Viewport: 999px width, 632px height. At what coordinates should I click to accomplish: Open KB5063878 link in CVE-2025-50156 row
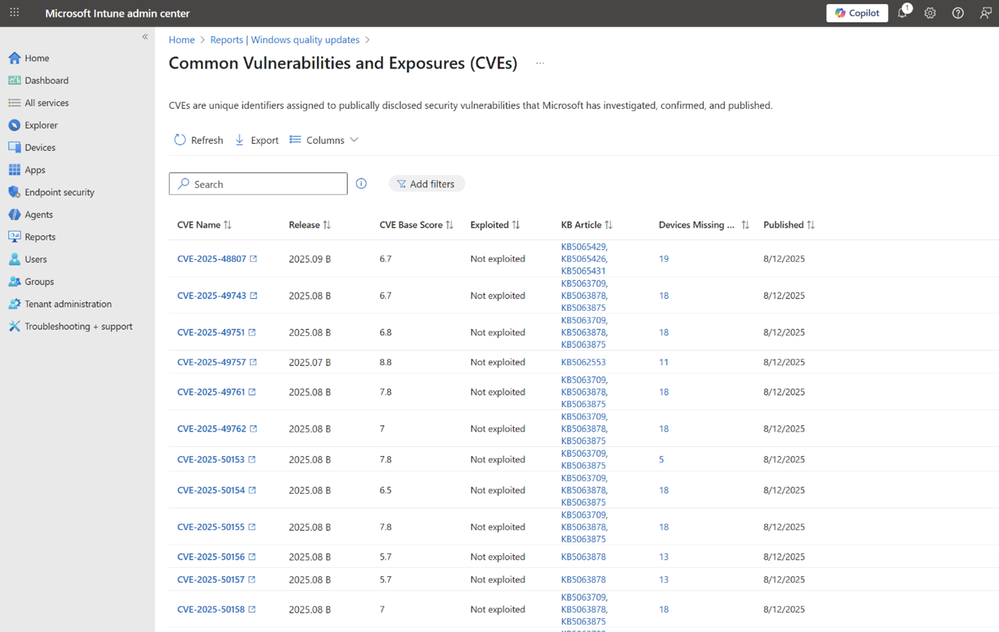tap(584, 557)
